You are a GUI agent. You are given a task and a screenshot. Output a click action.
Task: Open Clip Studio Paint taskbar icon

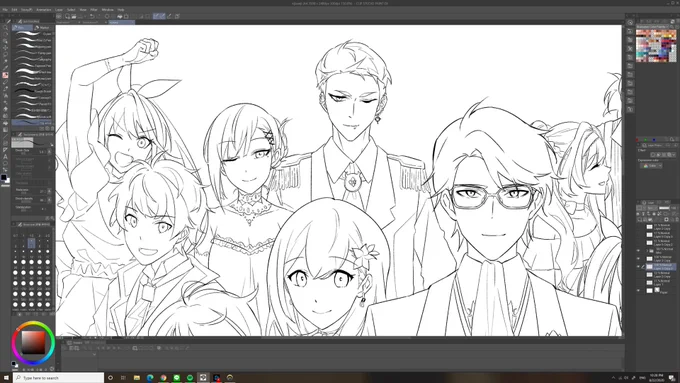click(203, 377)
